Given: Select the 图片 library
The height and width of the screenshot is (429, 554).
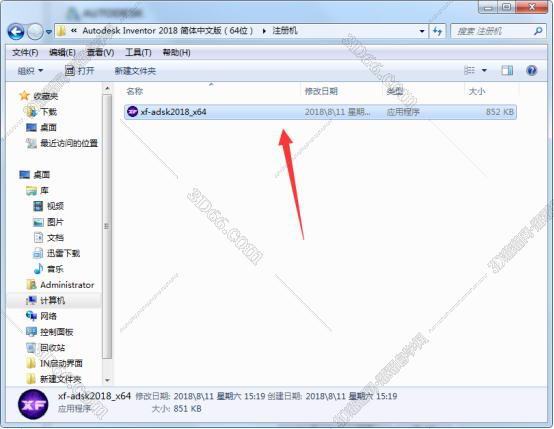Looking at the screenshot, I should click(x=55, y=222).
